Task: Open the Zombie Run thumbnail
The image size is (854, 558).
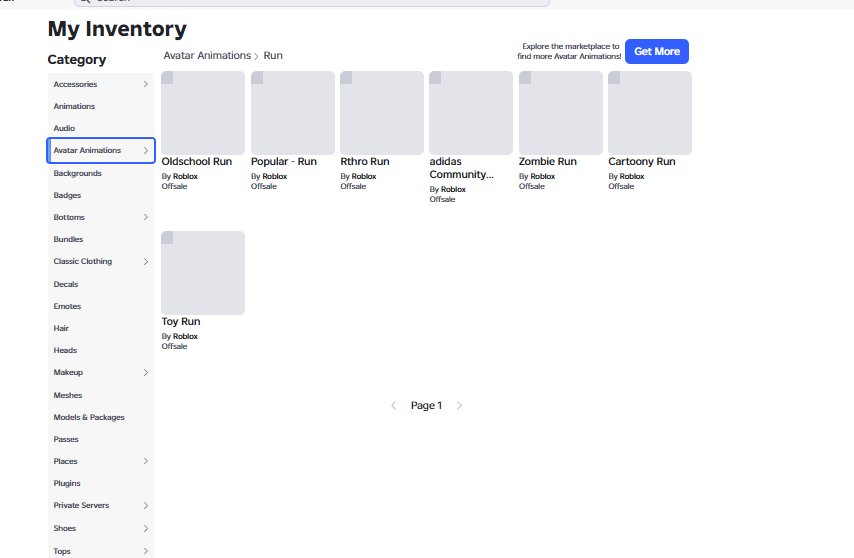Action: [560, 113]
